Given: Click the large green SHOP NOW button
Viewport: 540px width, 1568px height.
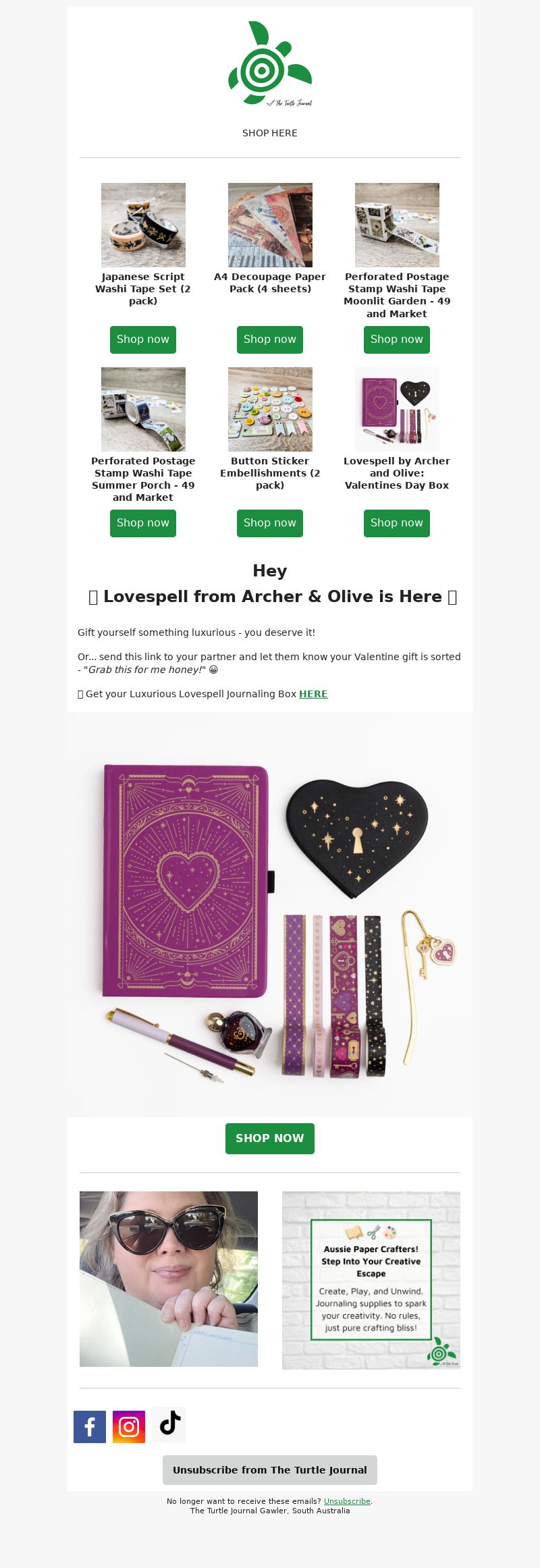Looking at the screenshot, I should pyautogui.click(x=270, y=1138).
